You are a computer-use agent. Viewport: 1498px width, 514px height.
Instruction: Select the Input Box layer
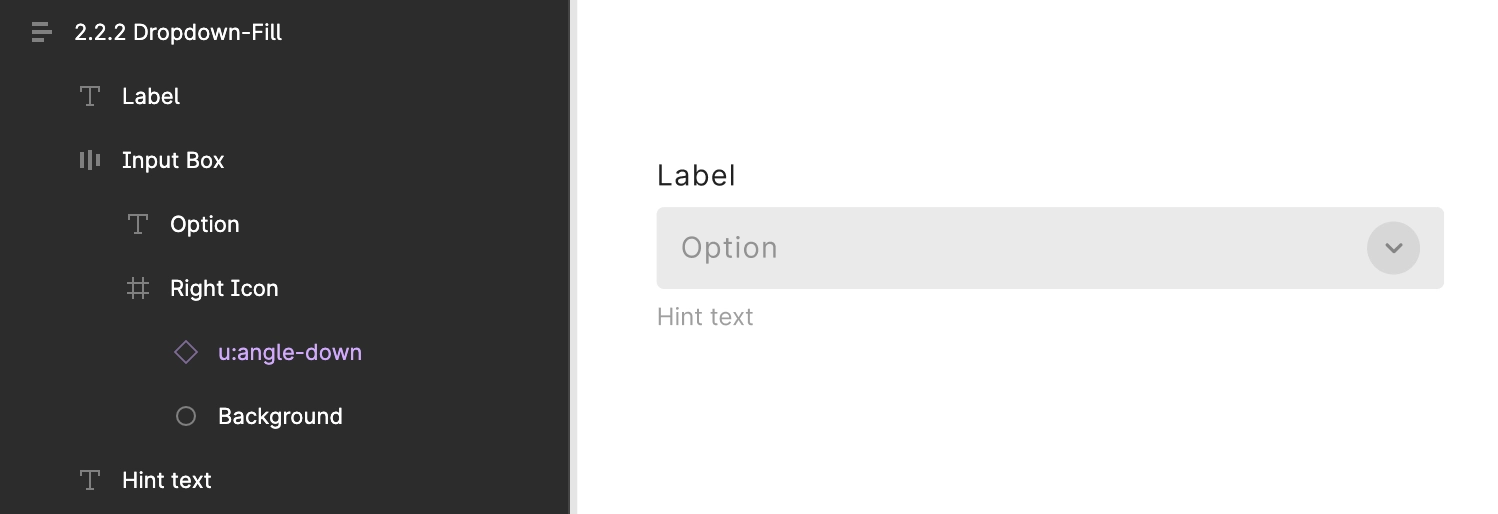click(x=173, y=160)
